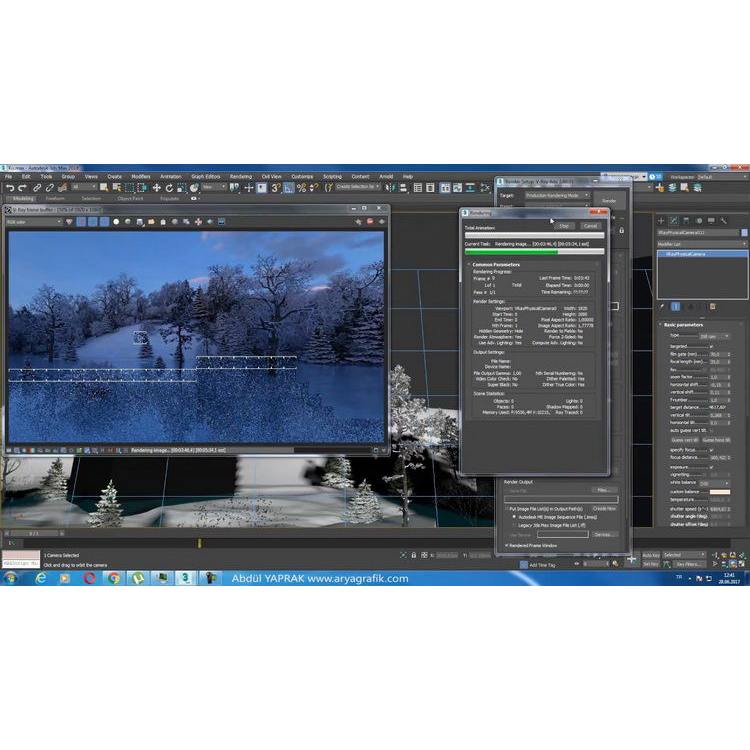Open the Key Filters button
Viewport: 750px width, 750px height.
pos(687,564)
